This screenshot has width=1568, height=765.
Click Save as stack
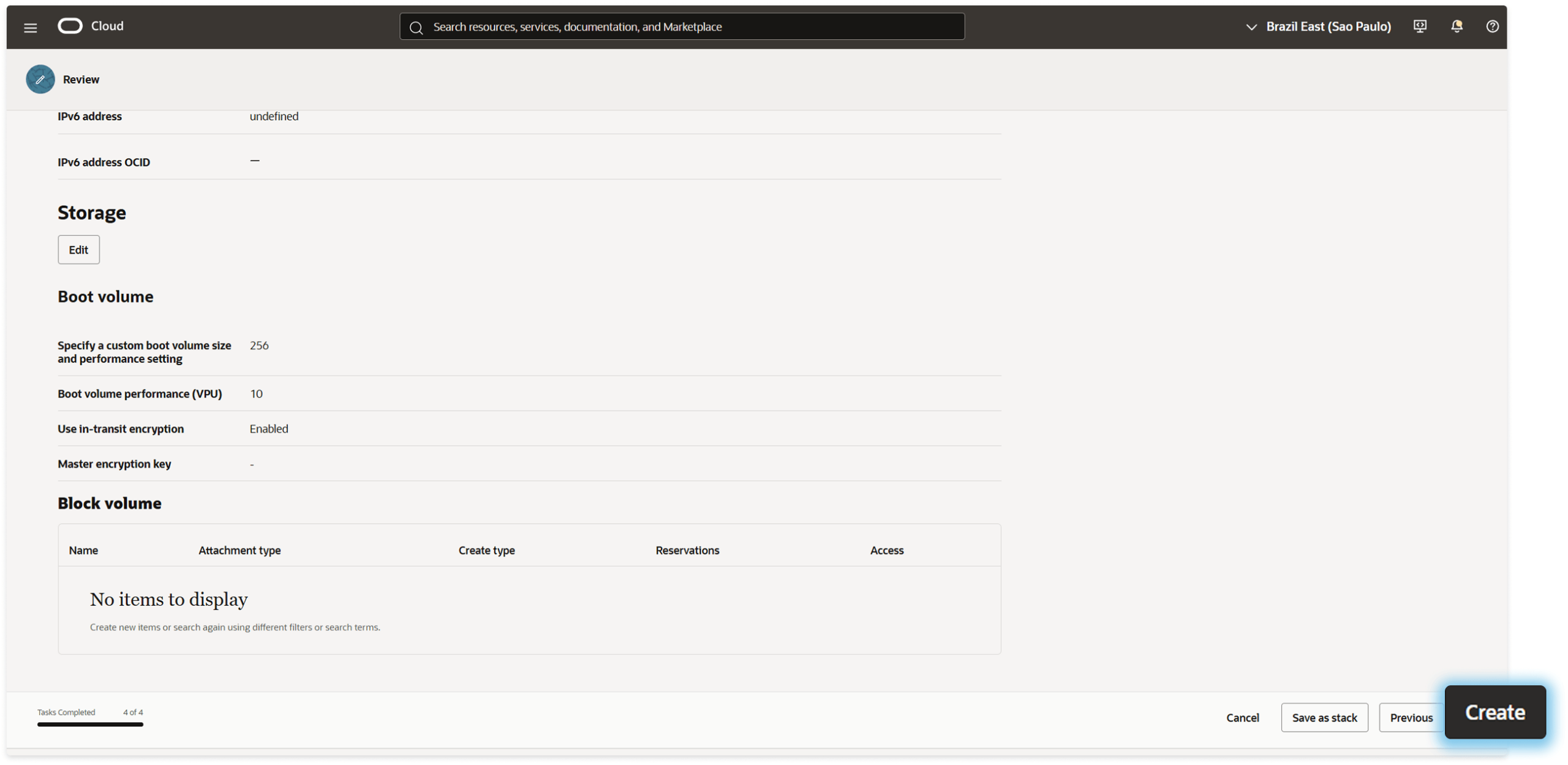point(1324,717)
